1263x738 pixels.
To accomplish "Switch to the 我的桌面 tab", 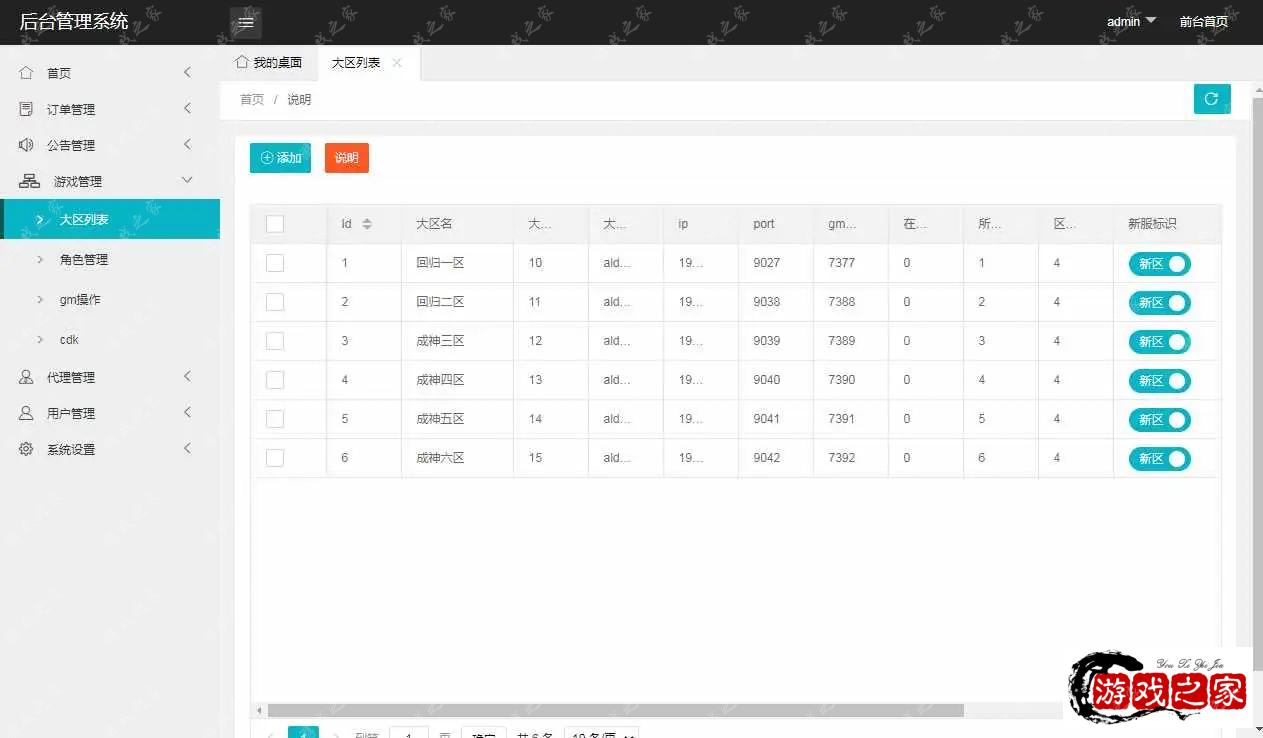I will click(269, 63).
